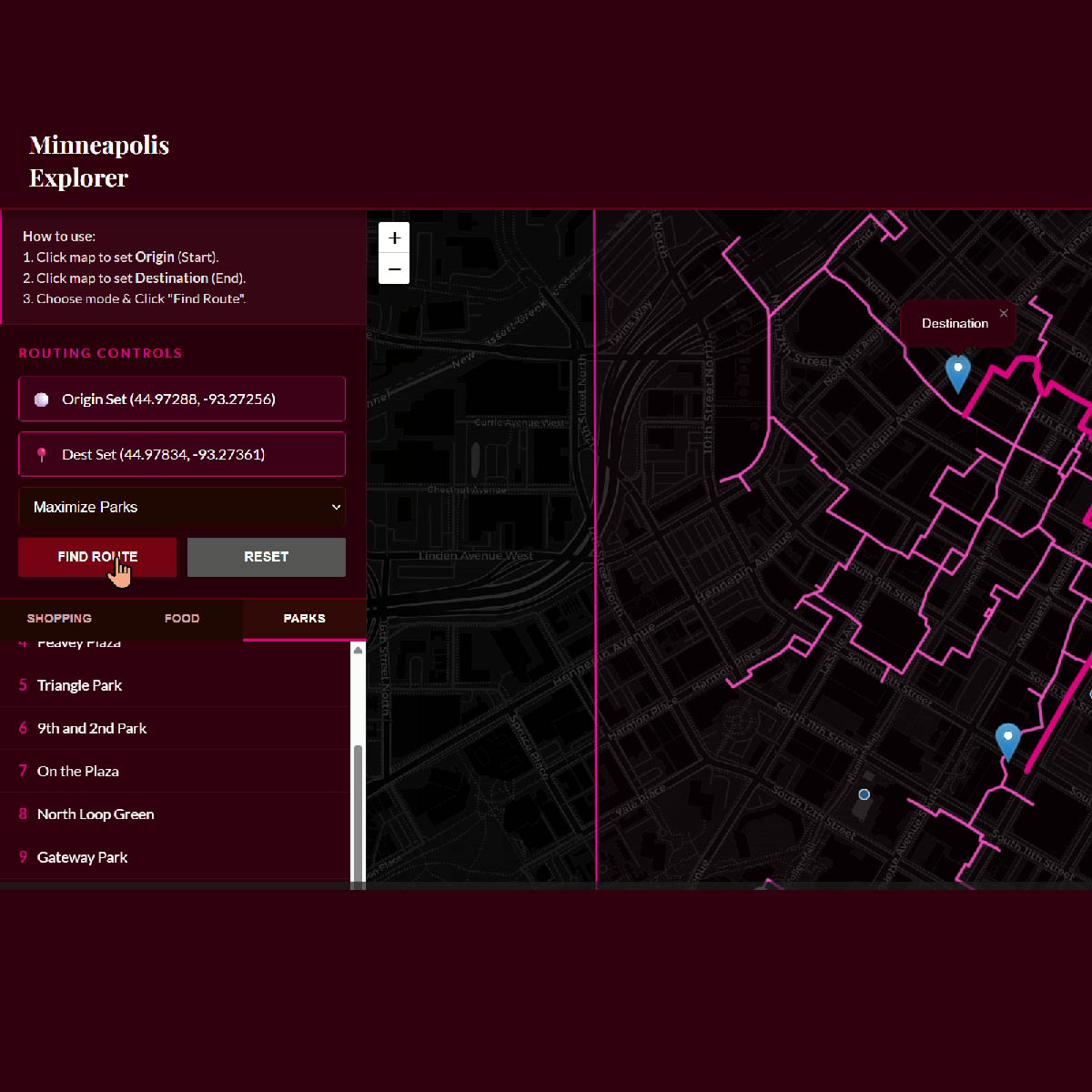Click the white circle icon beside Origin Set

click(42, 399)
